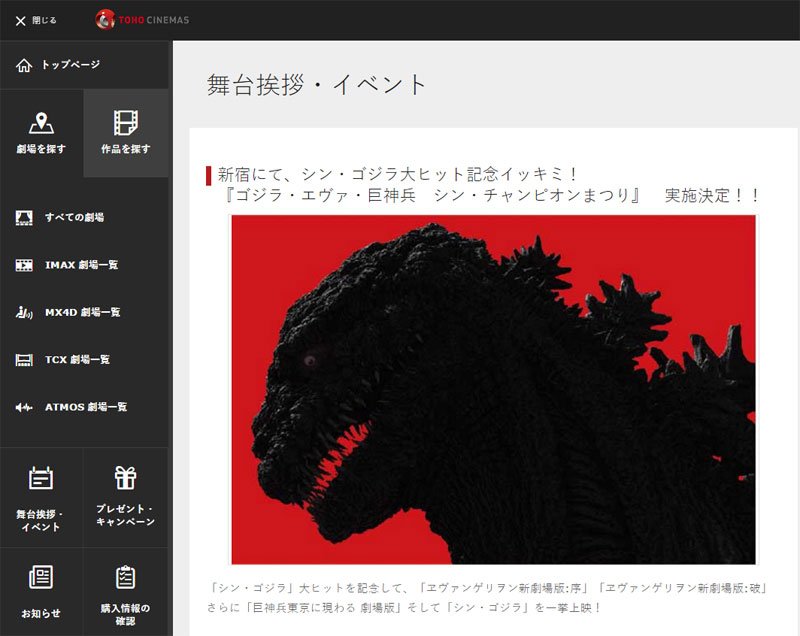
Task: Select すべての劇場 theater icon
Action: pos(24,218)
